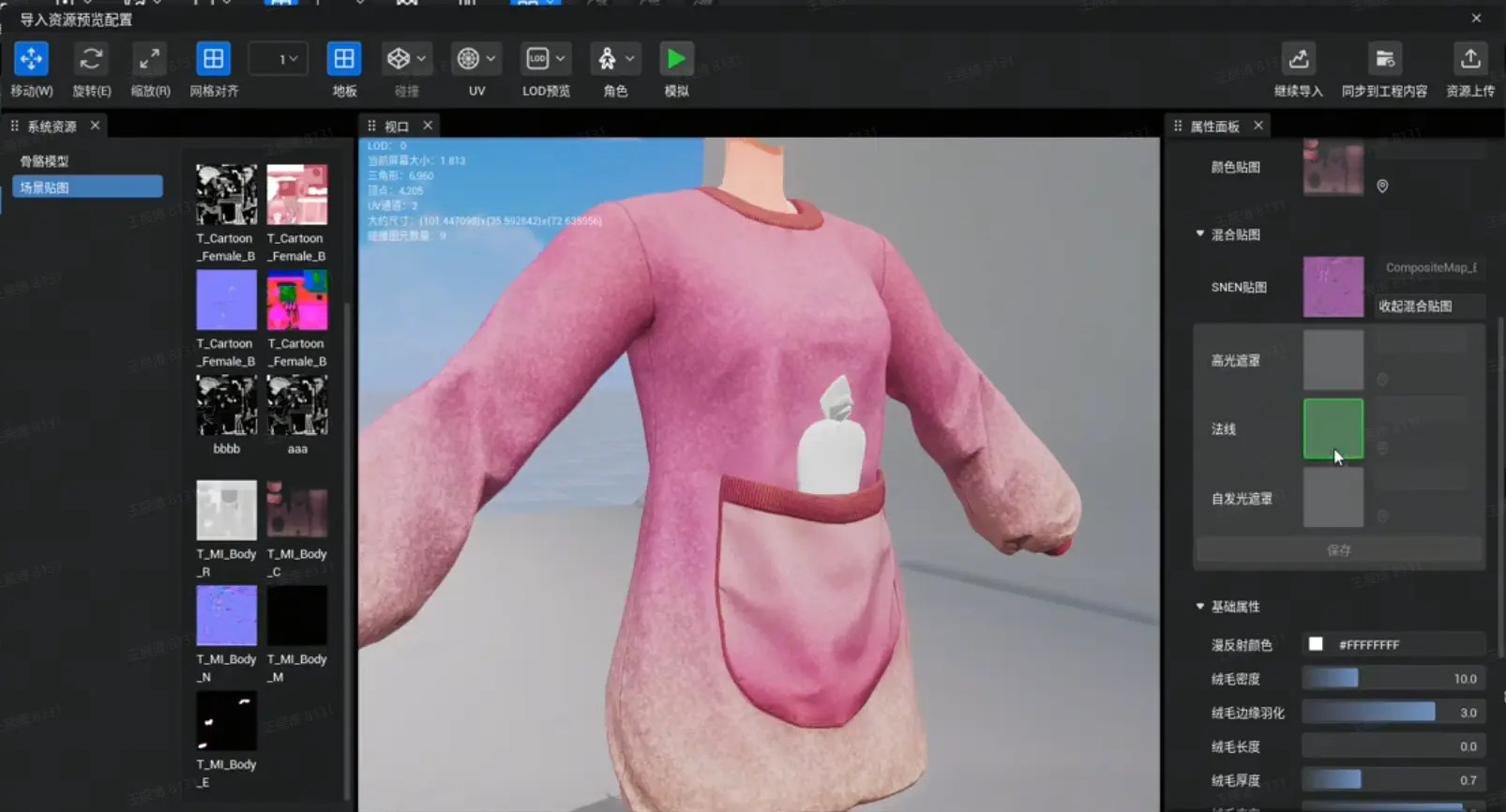
Task: Click the CompositeMap name field
Action: click(x=1430, y=268)
